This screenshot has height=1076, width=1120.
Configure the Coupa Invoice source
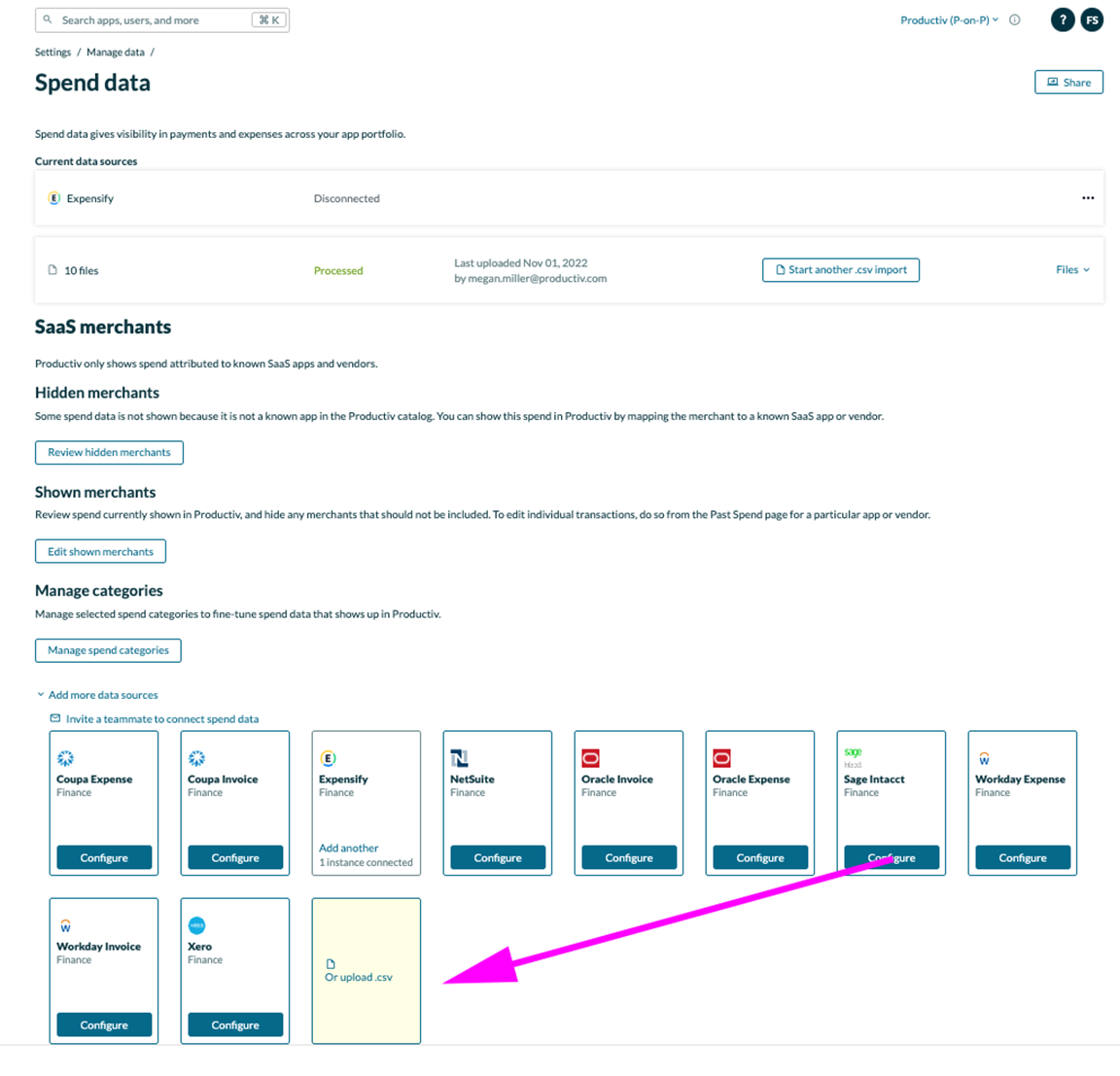(235, 857)
